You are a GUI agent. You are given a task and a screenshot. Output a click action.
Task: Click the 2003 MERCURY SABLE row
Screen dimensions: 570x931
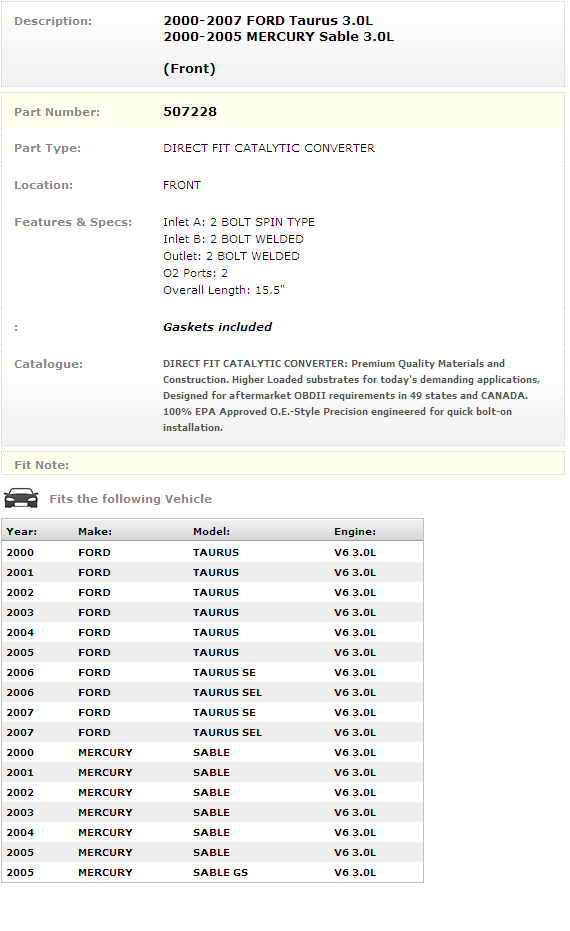click(213, 812)
